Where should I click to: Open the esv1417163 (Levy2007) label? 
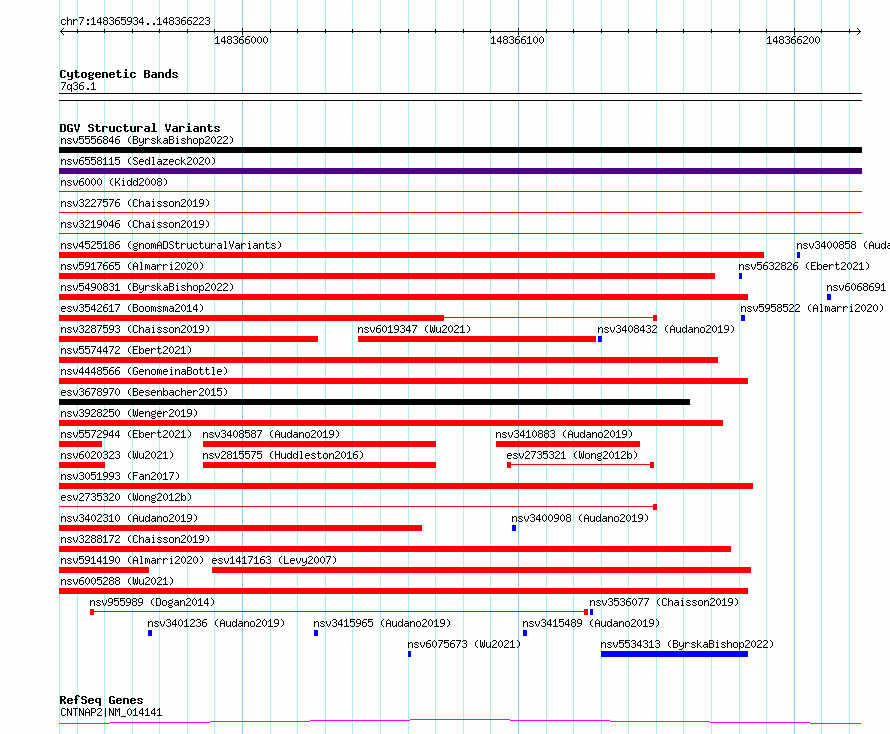(x=274, y=560)
